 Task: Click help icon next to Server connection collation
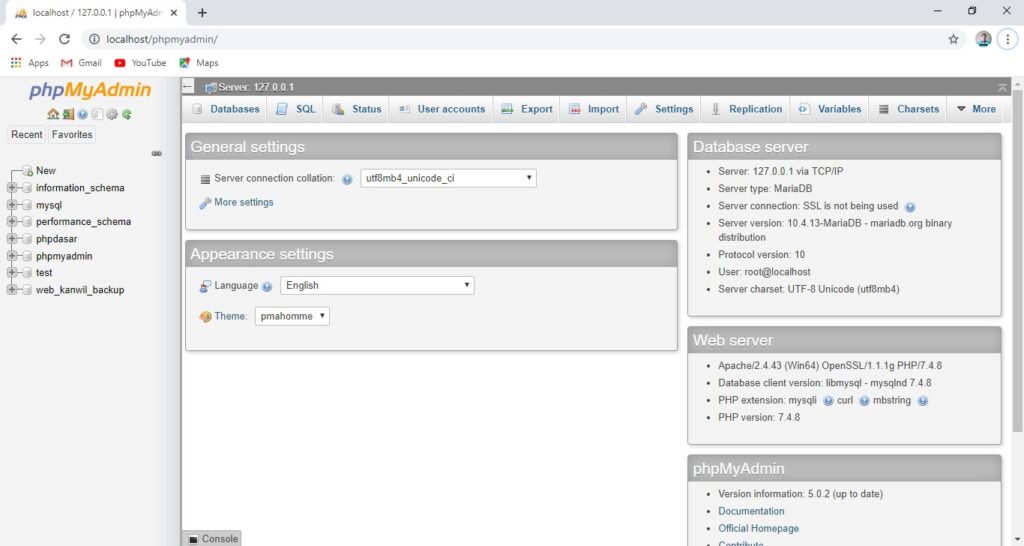(347, 179)
